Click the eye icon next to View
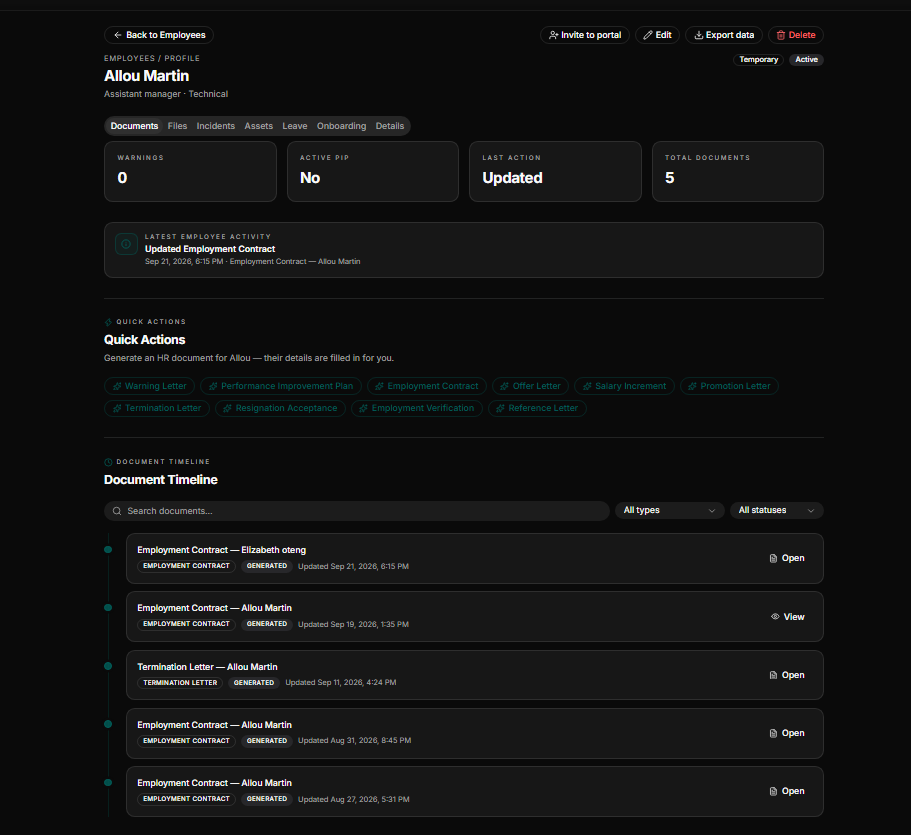The image size is (911, 835). (x=775, y=617)
